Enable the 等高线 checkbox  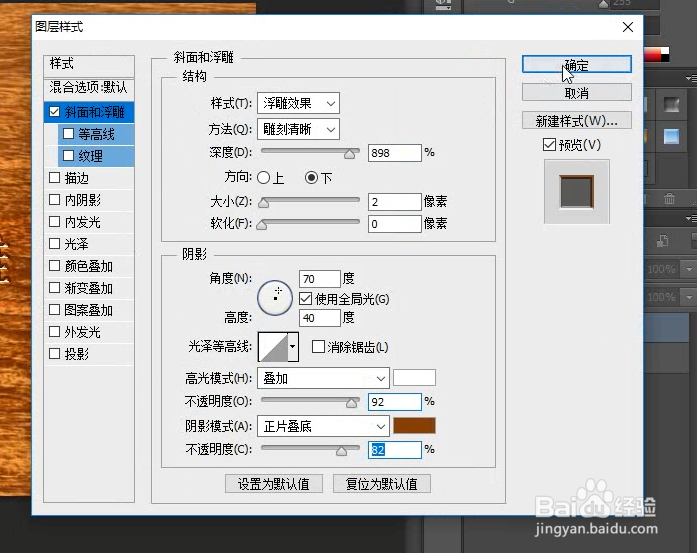point(68,134)
